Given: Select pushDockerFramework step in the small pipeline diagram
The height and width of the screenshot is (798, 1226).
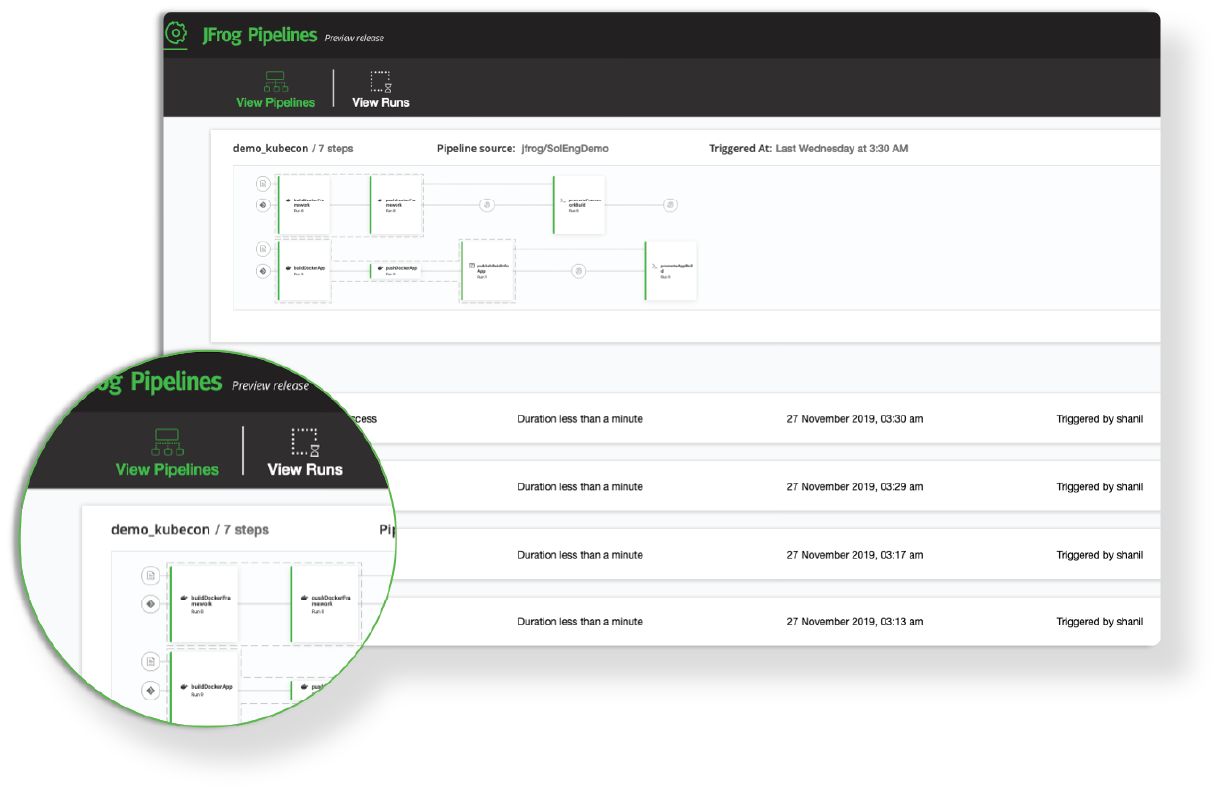Looking at the screenshot, I should [x=397, y=205].
